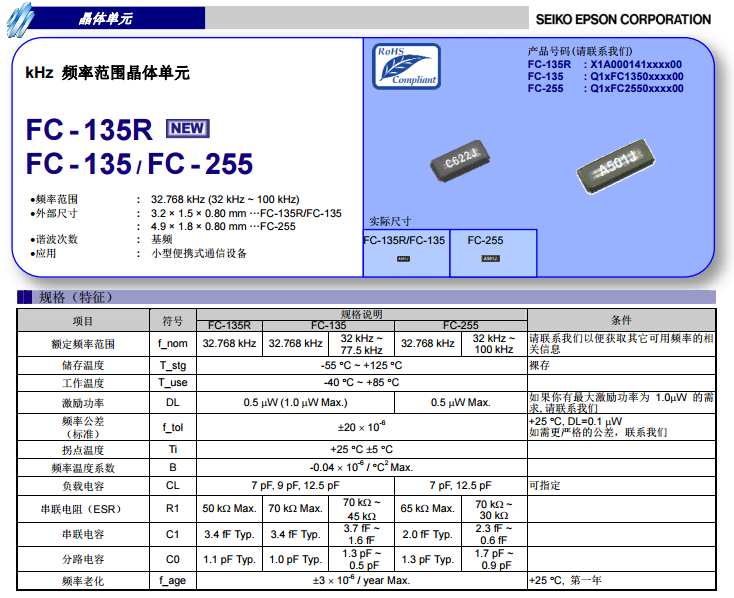Click the NEW badge beside FC-135R
Image resolution: width=734 pixels, height=598 pixels.
point(187,128)
